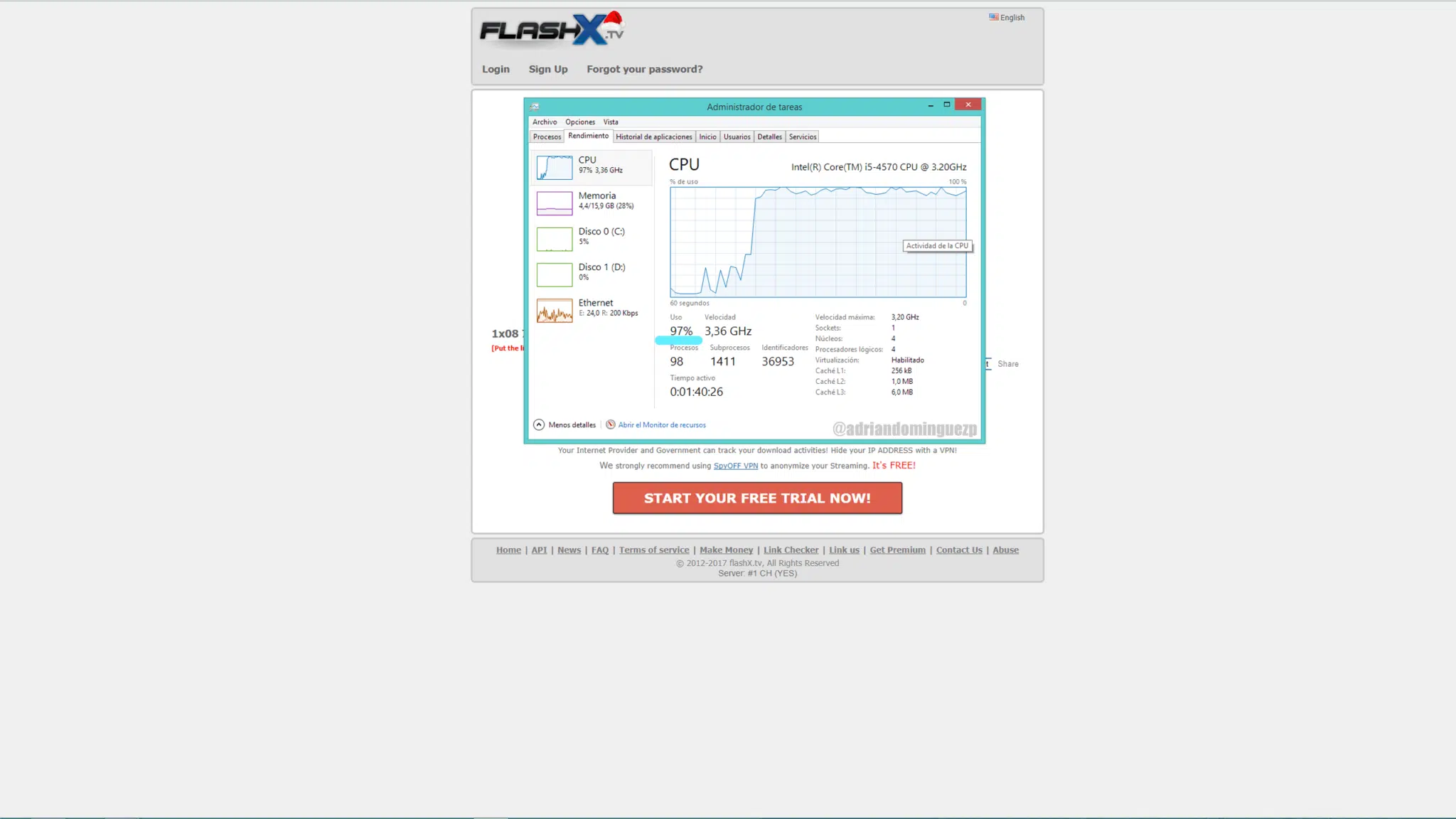The image size is (1456, 819).
Task: Switch to the Usuarios tab
Action: tap(737, 136)
